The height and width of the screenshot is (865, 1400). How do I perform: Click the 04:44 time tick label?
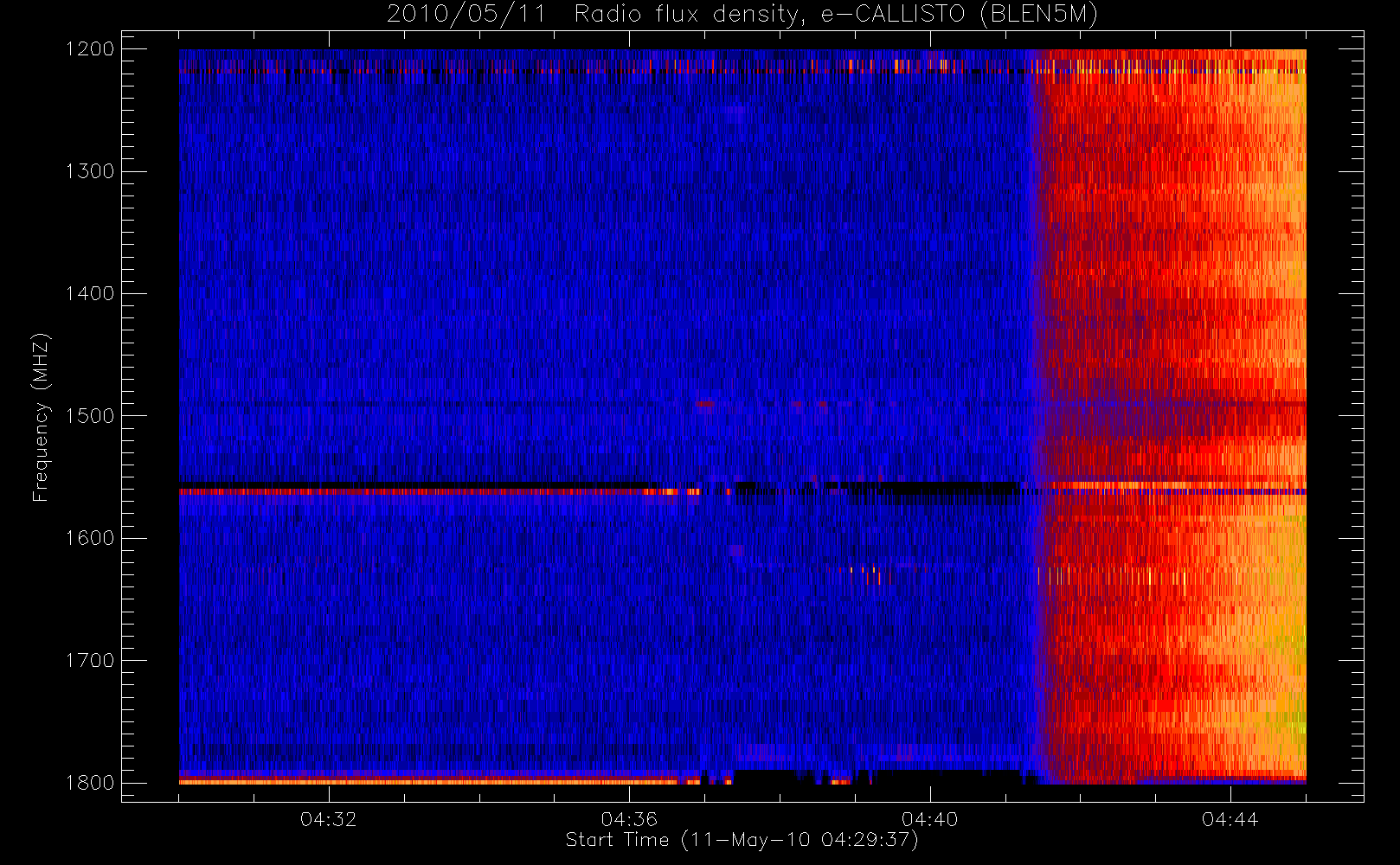click(1230, 819)
